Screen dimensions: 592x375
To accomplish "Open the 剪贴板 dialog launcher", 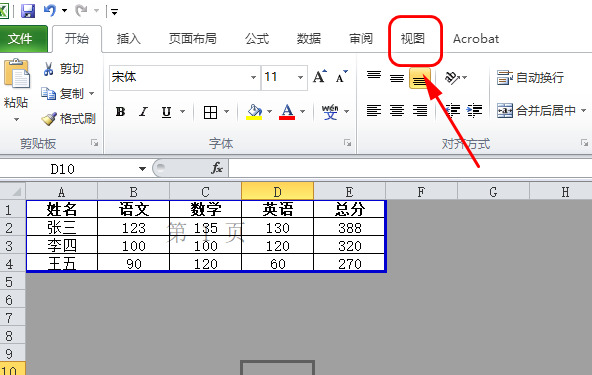I will 94,143.
